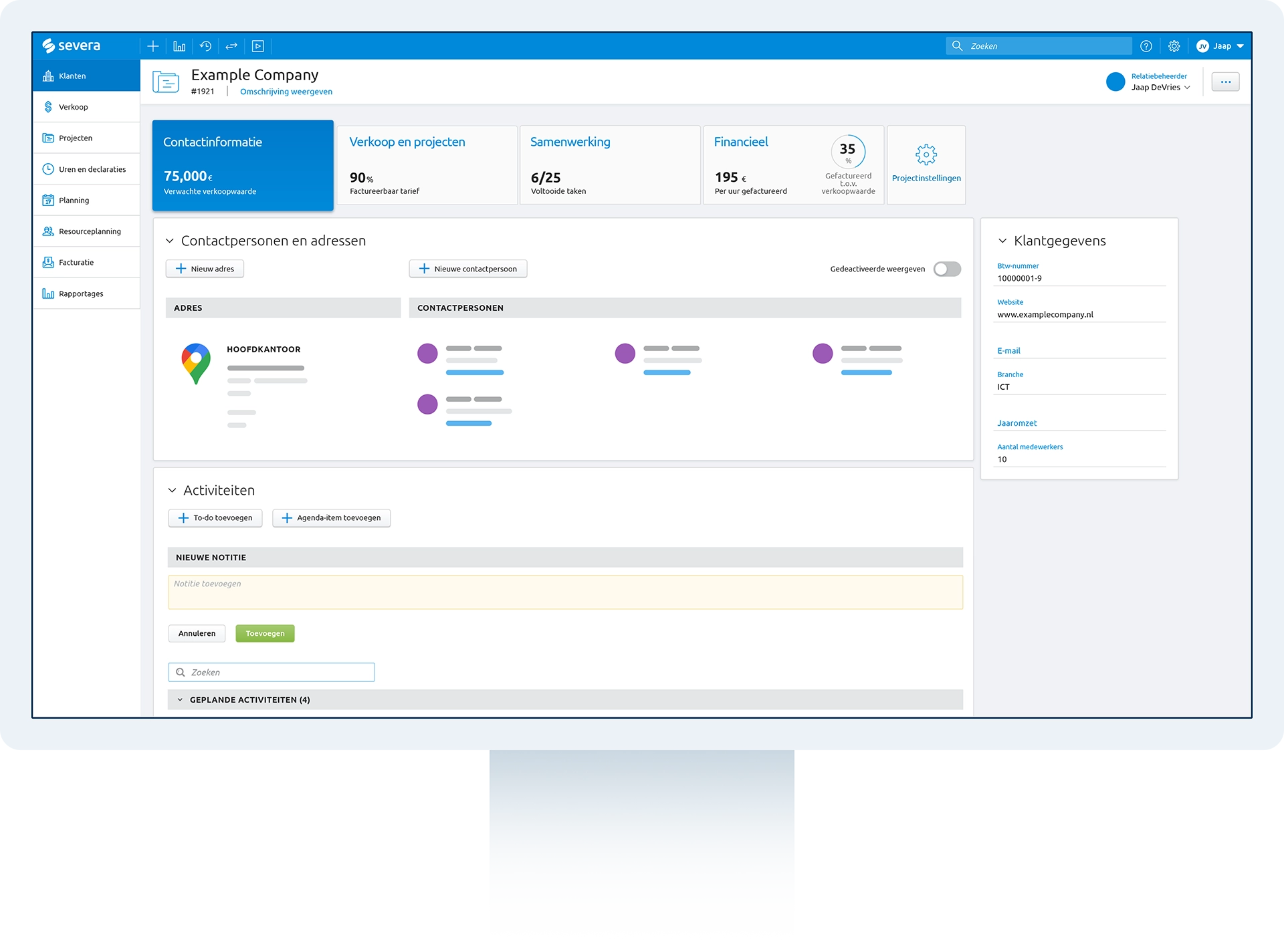Click Omschrijving weergeven link
Viewport: 1284px width, 952px height.
[x=286, y=92]
